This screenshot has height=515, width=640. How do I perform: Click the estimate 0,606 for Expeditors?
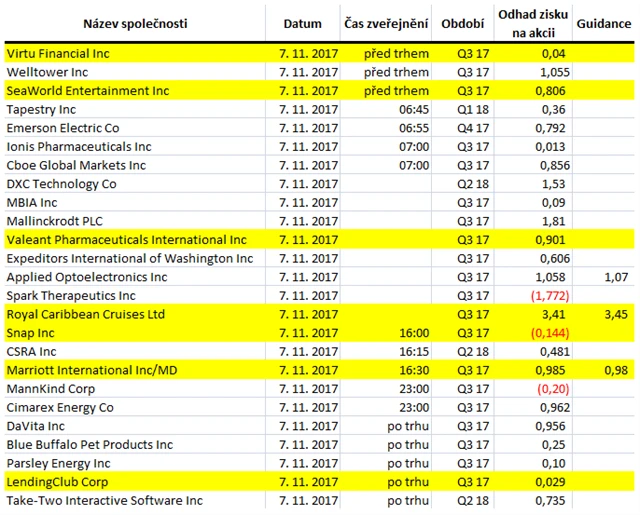point(555,258)
